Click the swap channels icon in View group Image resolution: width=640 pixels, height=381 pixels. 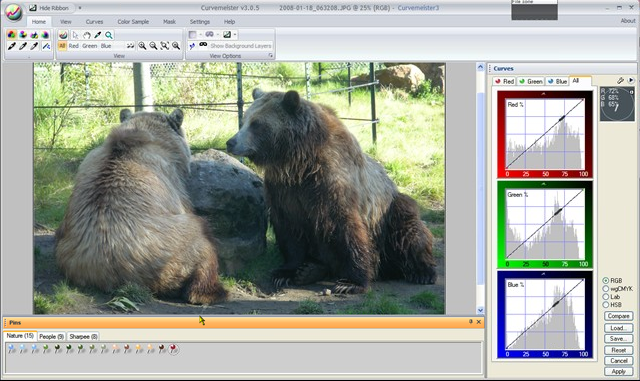tap(130, 46)
